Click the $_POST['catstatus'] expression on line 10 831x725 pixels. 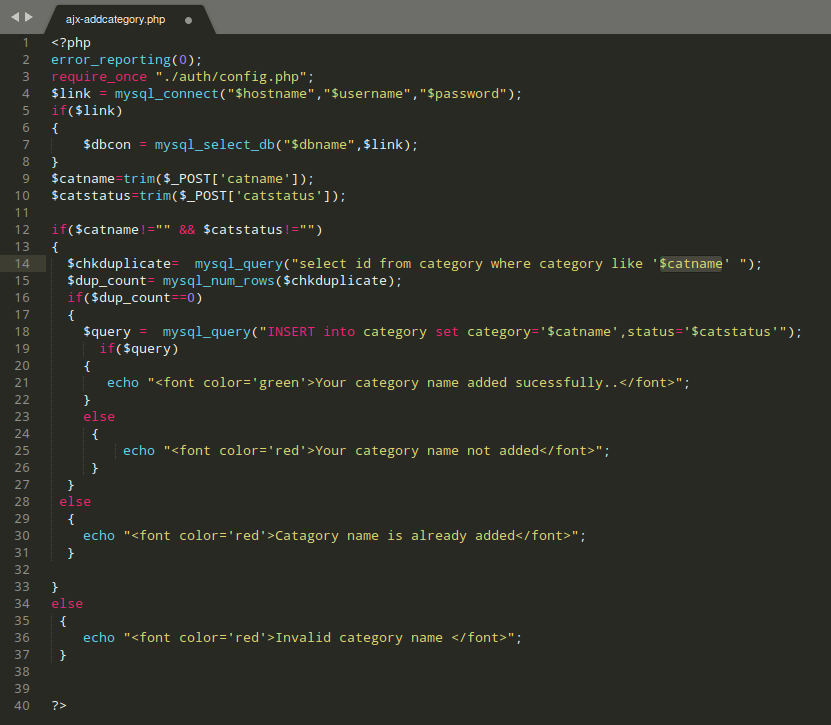tap(260, 196)
